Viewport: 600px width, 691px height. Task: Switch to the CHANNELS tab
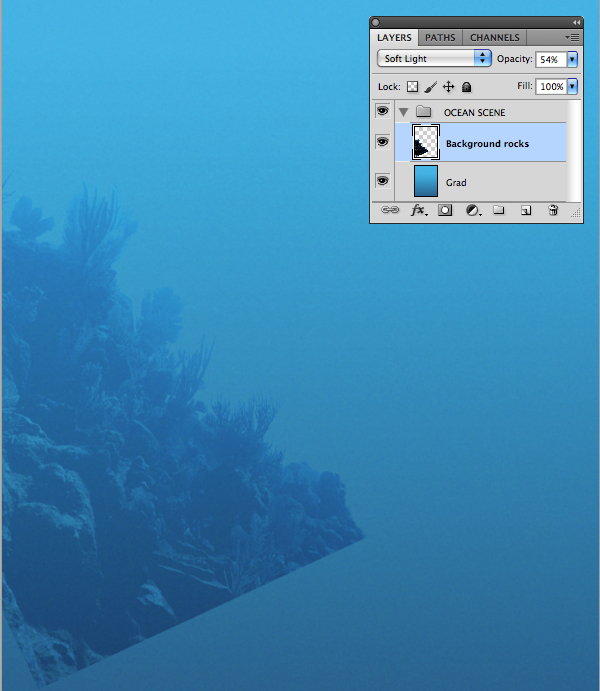pos(495,37)
